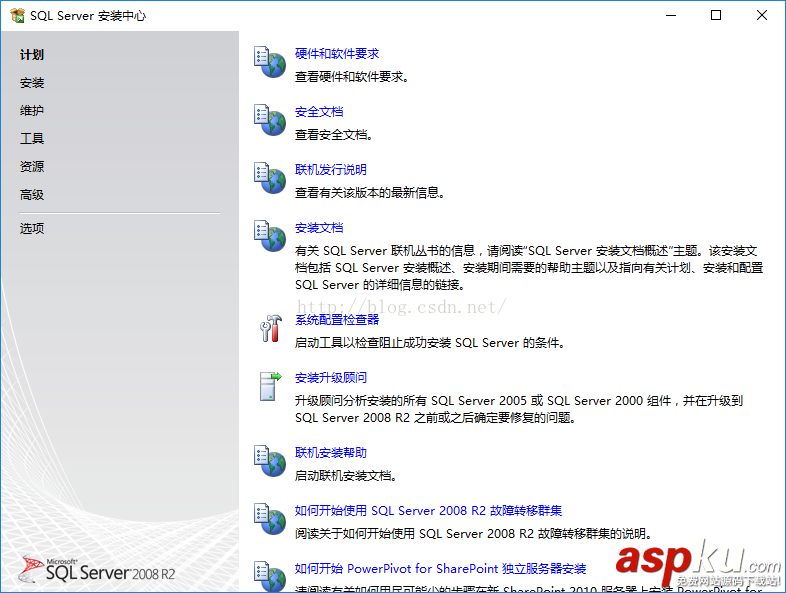The width and height of the screenshot is (786, 593).
Task: Open the 联机安装帮助 link
Action: click(x=331, y=453)
